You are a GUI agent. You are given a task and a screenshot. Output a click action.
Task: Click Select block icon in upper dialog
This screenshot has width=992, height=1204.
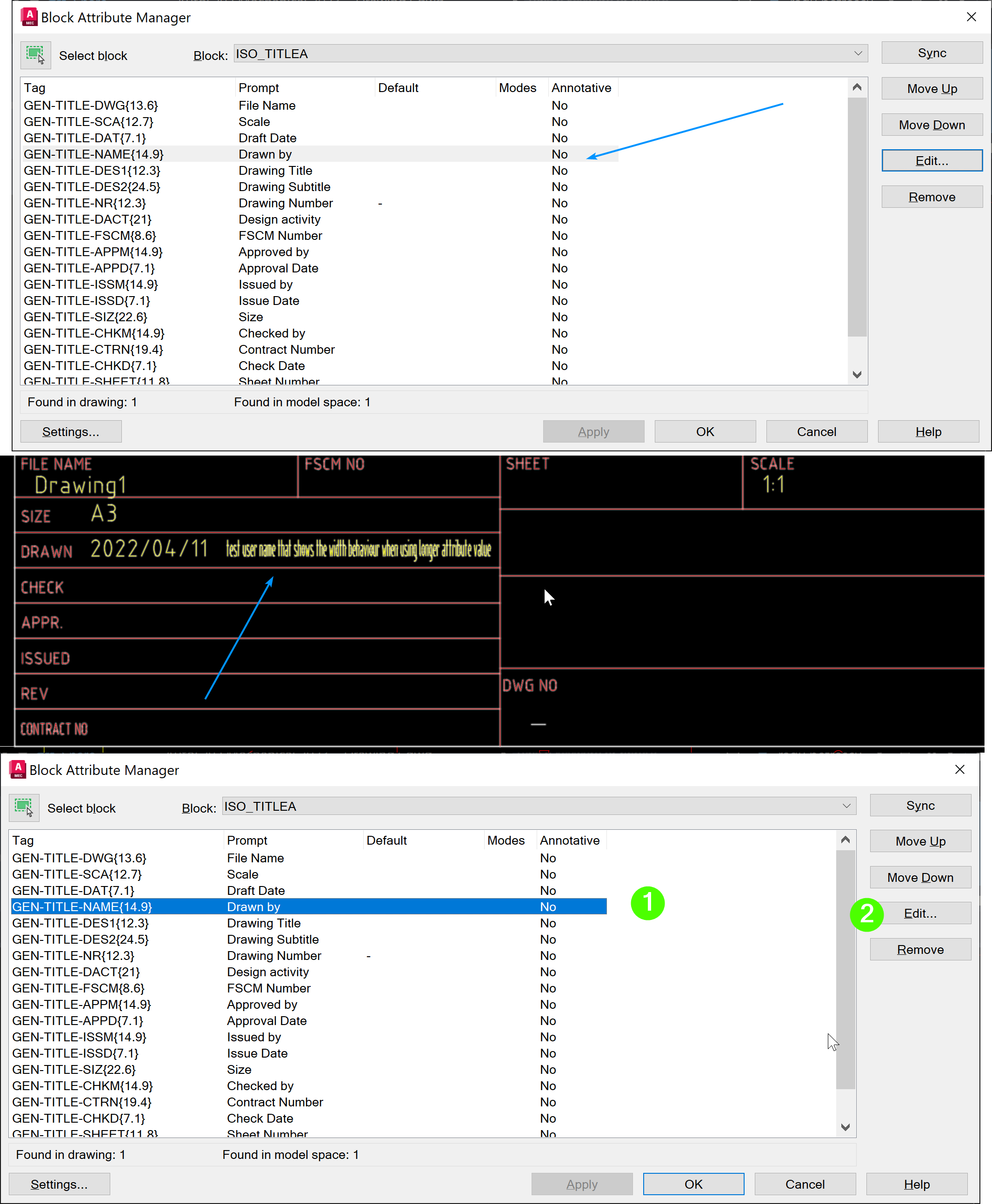[x=35, y=55]
